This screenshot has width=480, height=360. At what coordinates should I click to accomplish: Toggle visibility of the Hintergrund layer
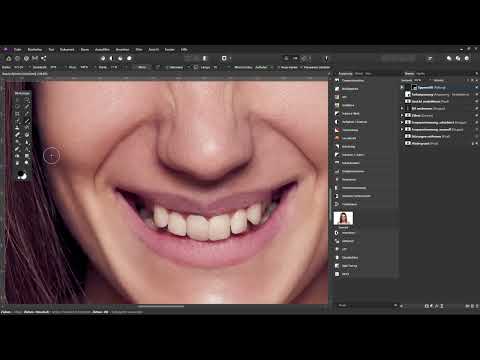pos(476,143)
